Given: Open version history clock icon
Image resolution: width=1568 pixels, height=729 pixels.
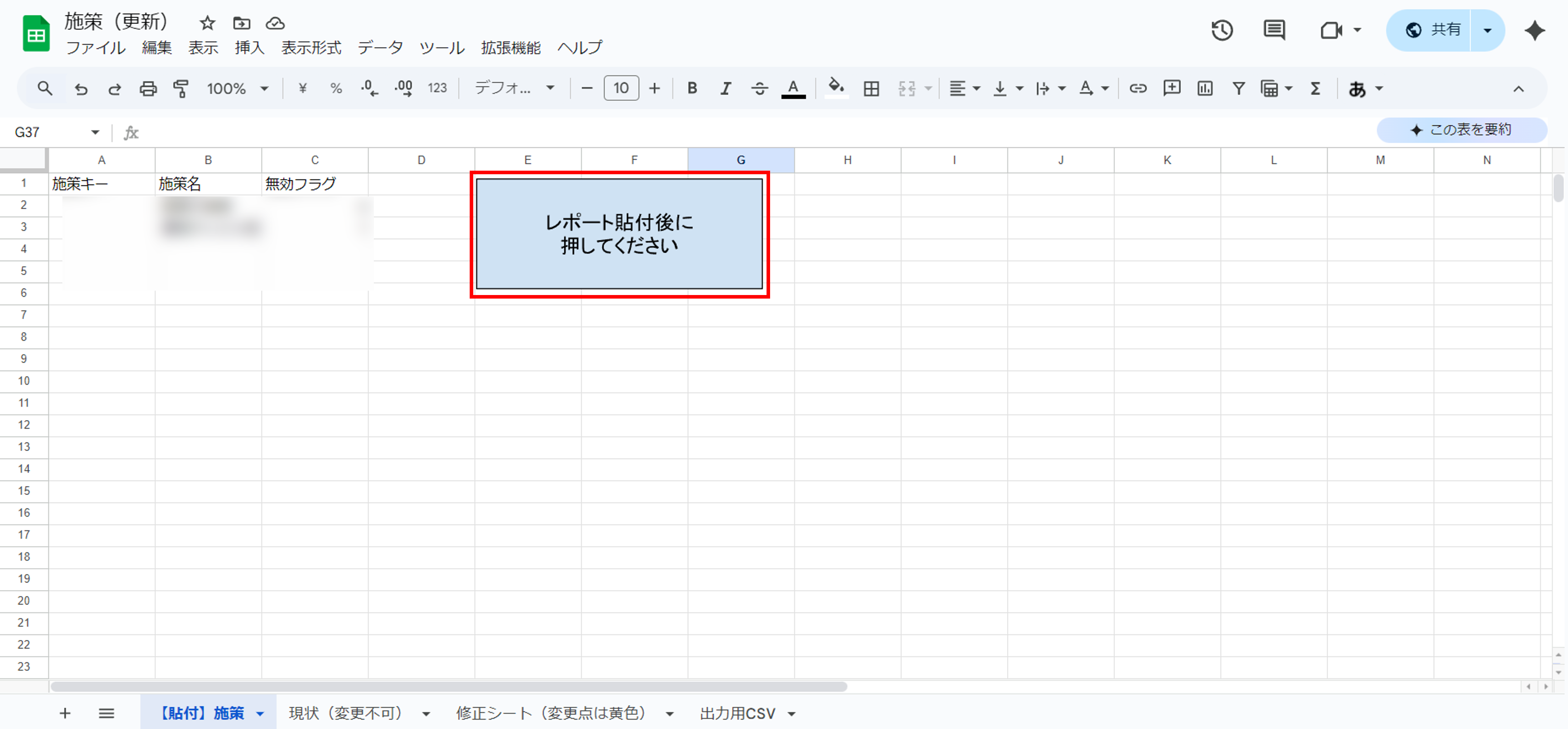Looking at the screenshot, I should point(1222,30).
